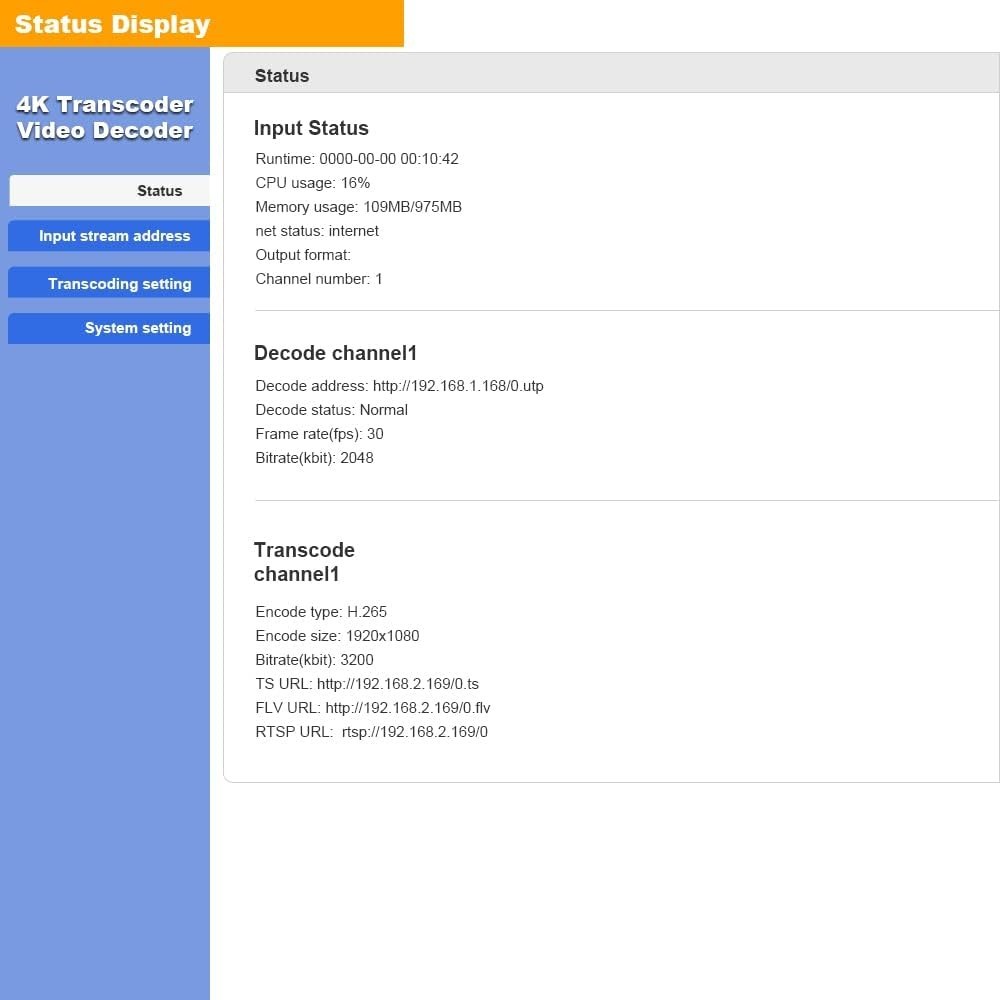1000x1000 pixels.
Task: Click the Transcode channel1 heading
Action: (x=304, y=562)
